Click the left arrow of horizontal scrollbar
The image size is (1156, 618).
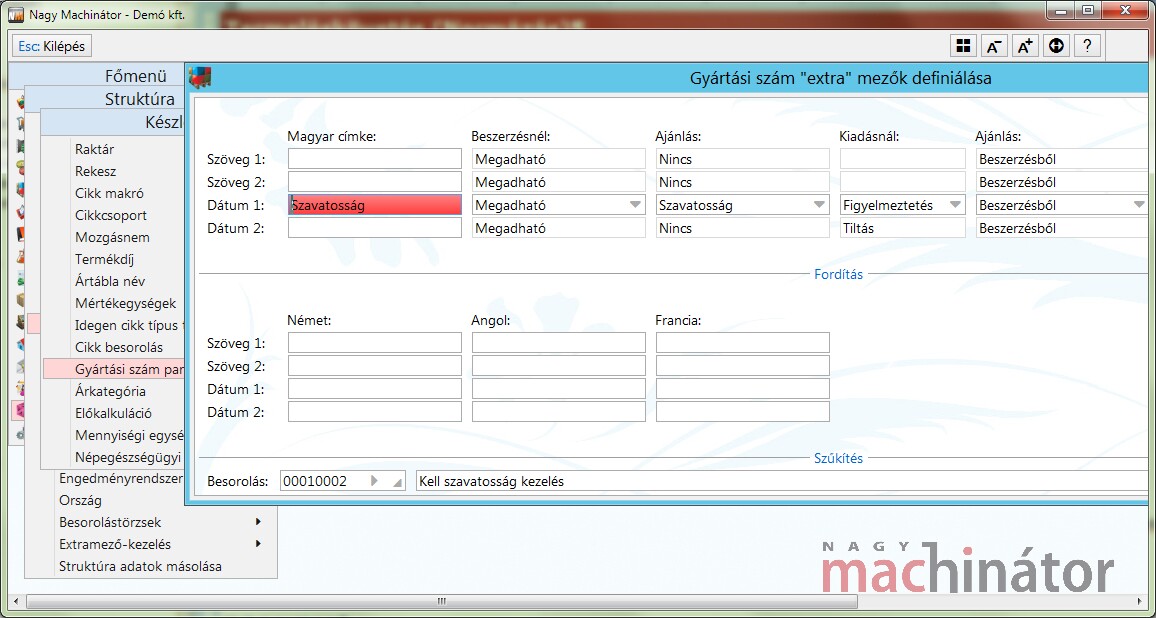tap(16, 600)
